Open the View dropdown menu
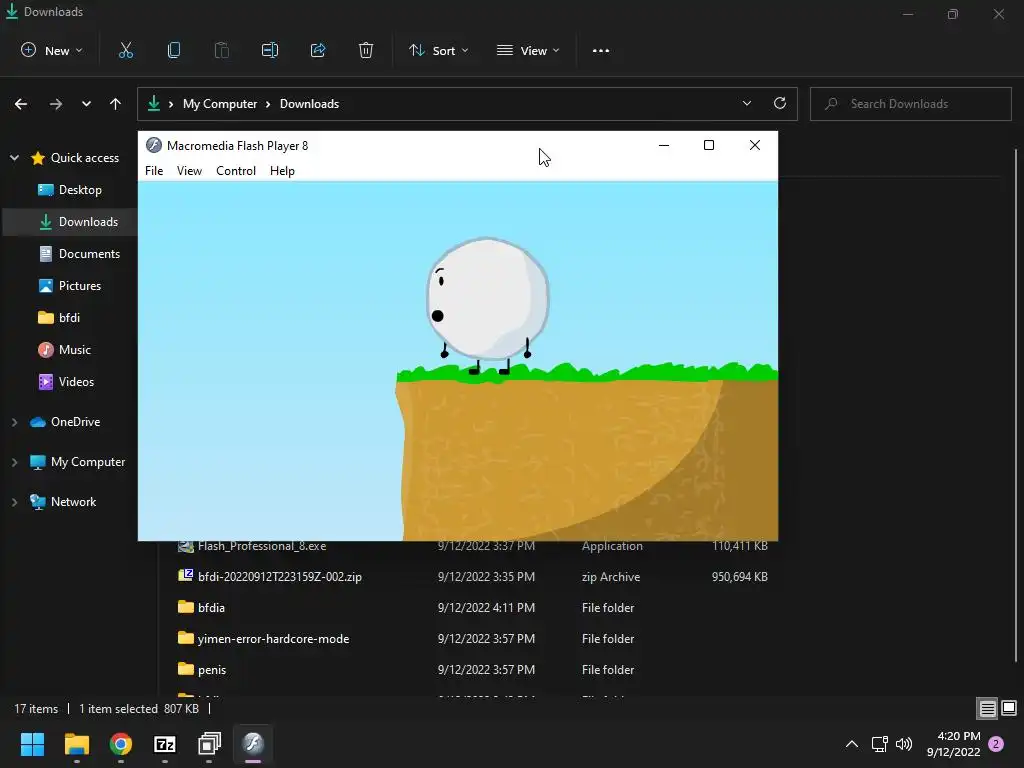 click(528, 50)
